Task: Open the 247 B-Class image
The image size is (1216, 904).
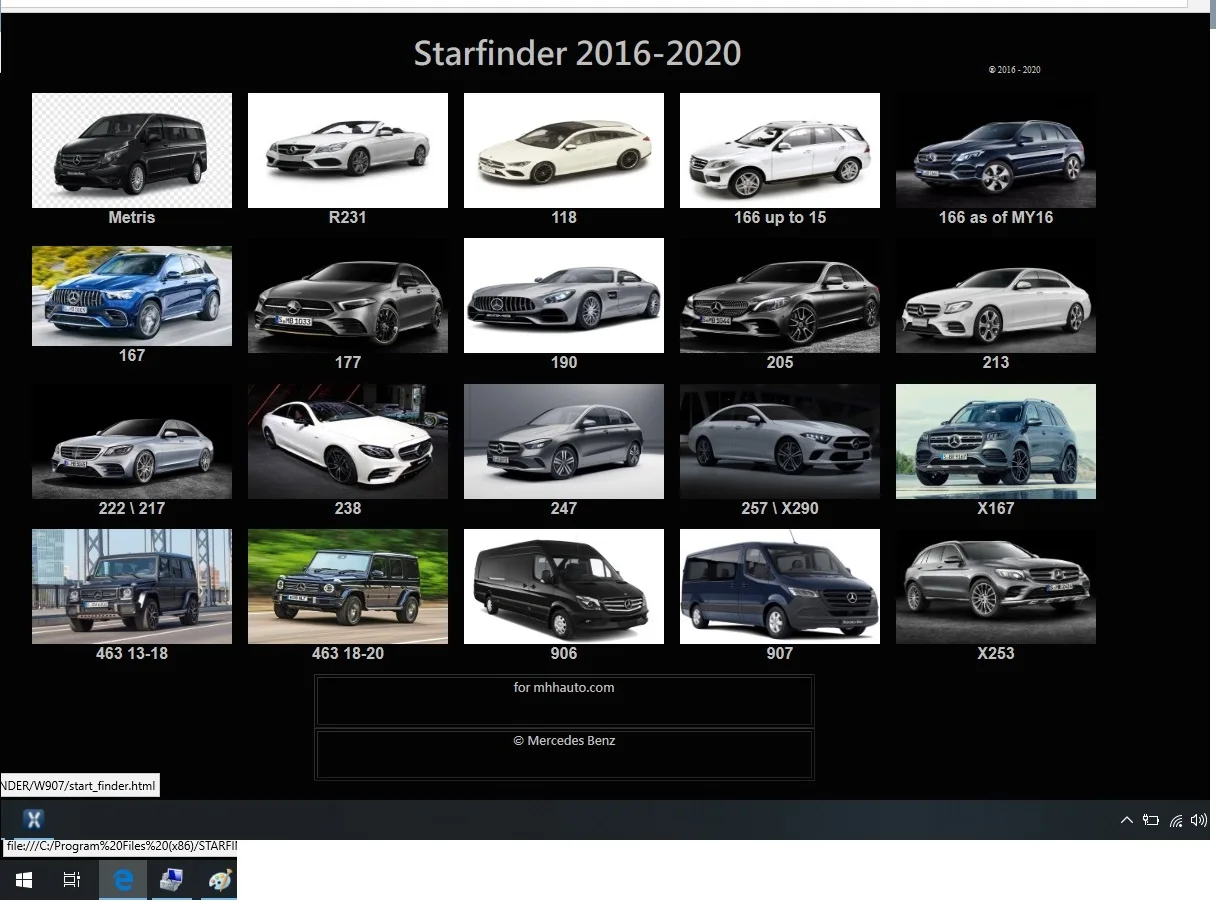Action: [564, 442]
